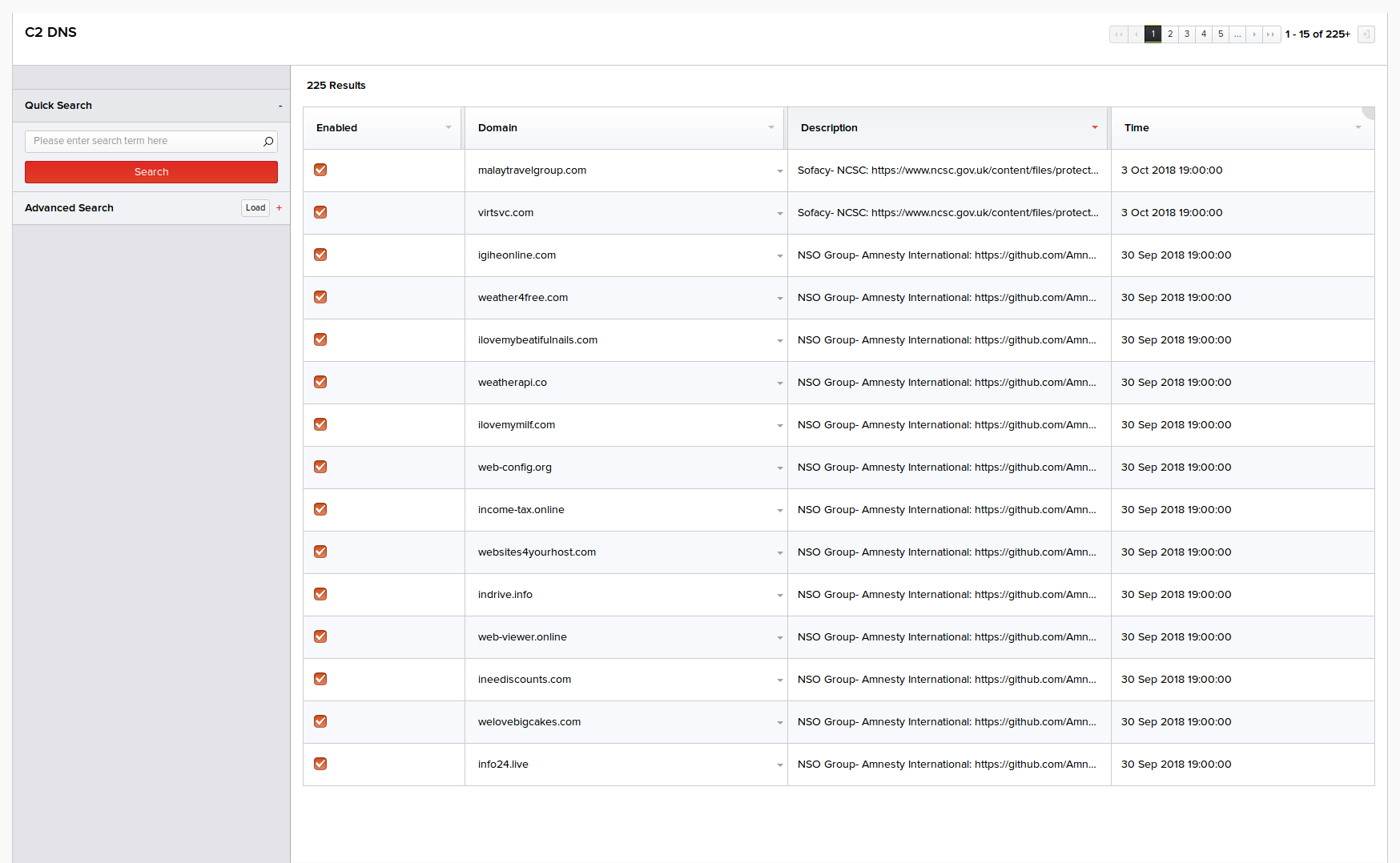Viewport: 1400px width, 863px height.
Task: Go to next page using the single arrow
Action: pyautogui.click(x=1254, y=34)
